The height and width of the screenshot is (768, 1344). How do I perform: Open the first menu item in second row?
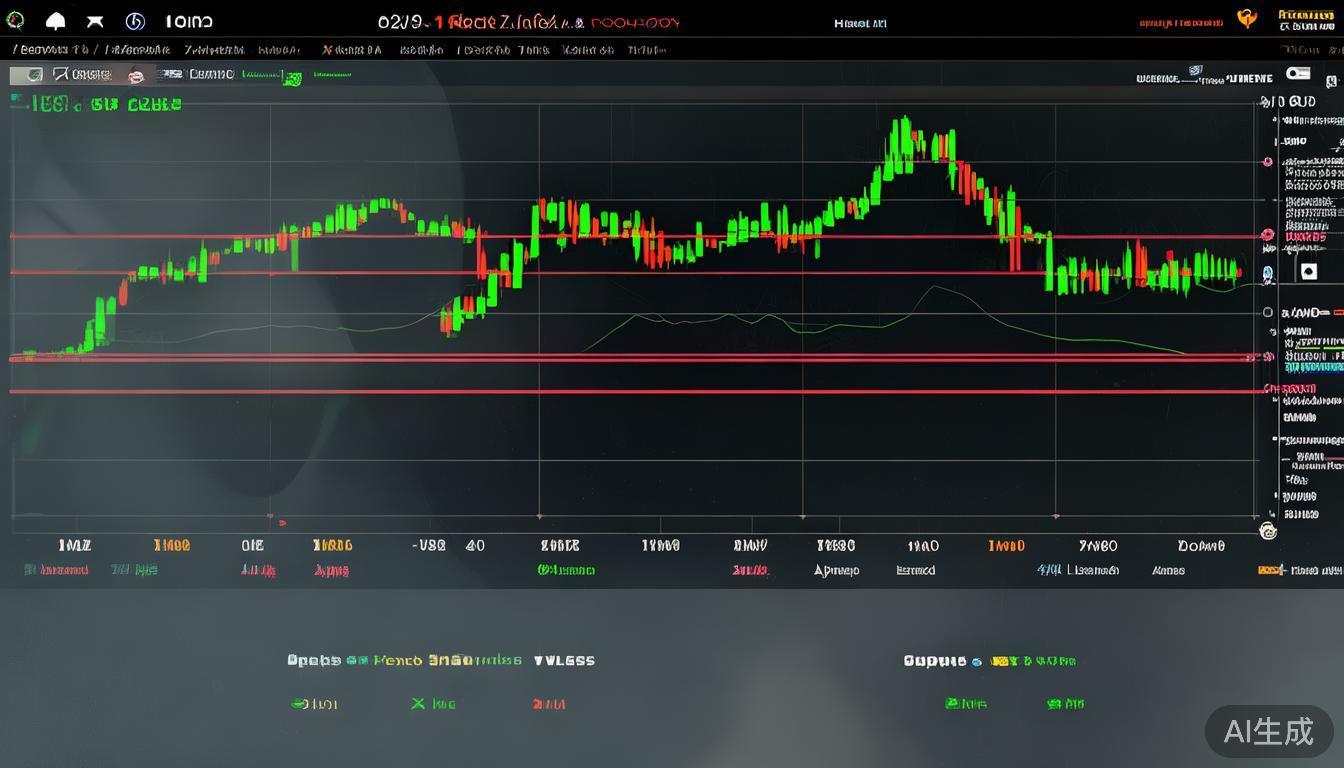pyautogui.click(x=52, y=49)
